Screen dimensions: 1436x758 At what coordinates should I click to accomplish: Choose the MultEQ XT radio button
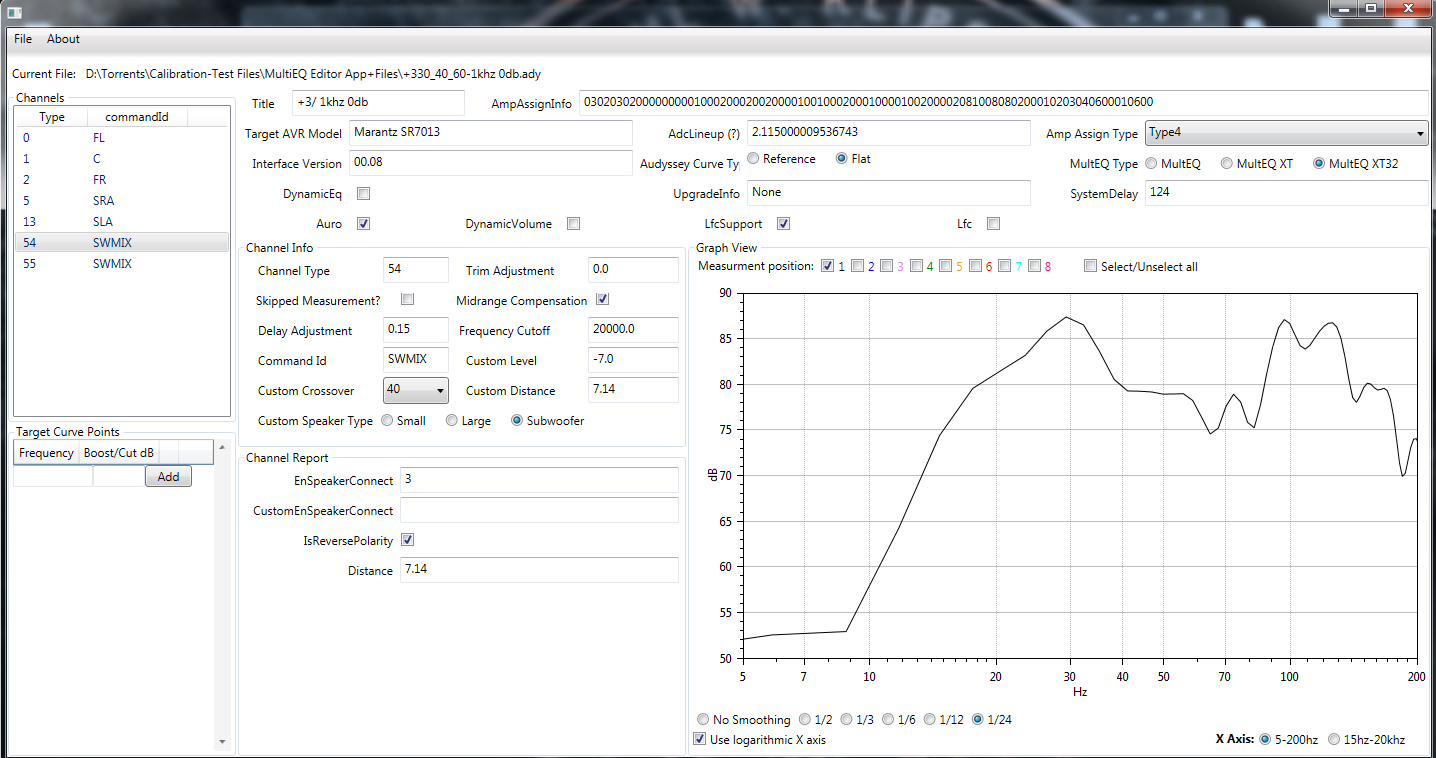tap(1227, 164)
